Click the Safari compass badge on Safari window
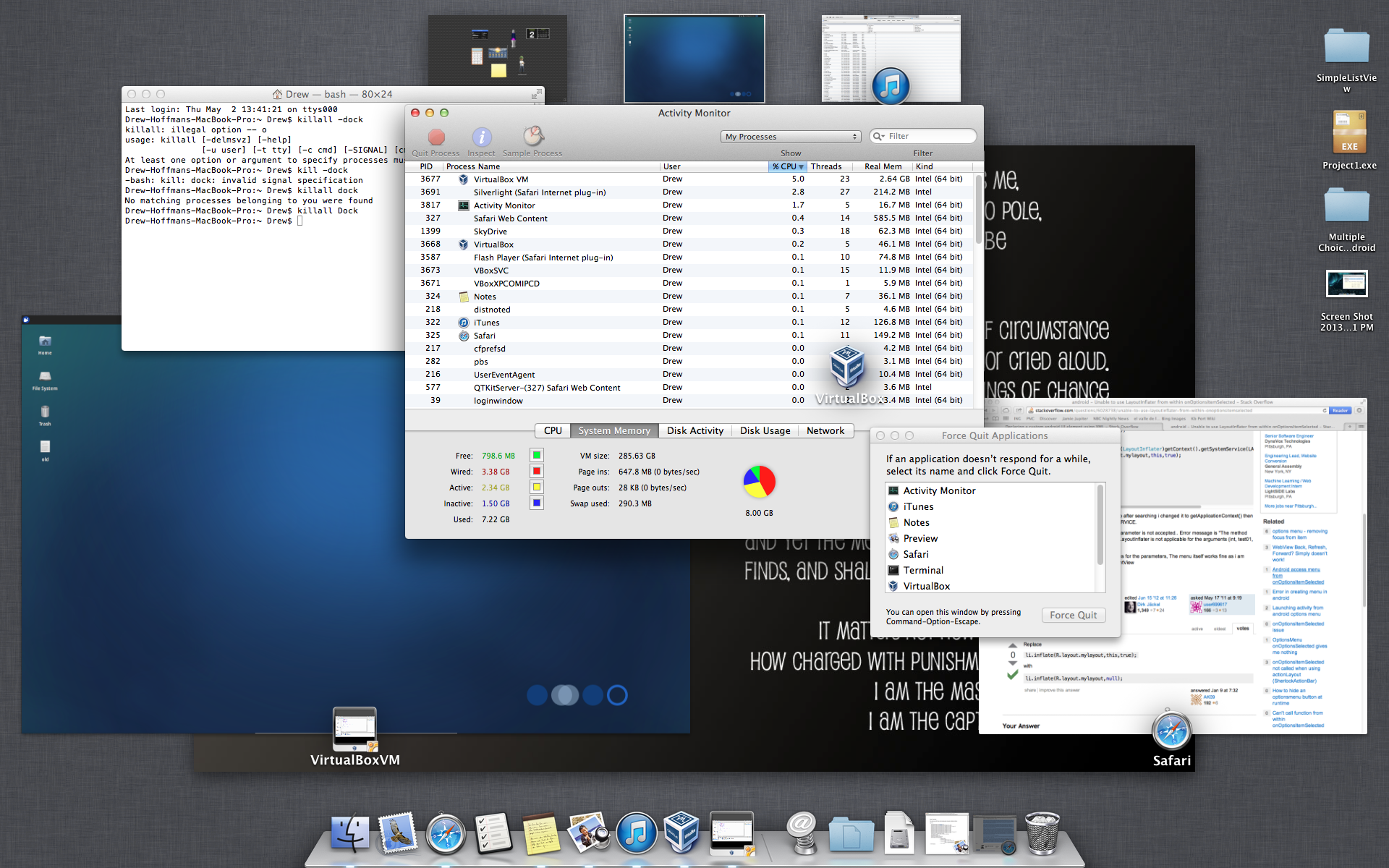The image size is (1389, 868). (x=1171, y=731)
